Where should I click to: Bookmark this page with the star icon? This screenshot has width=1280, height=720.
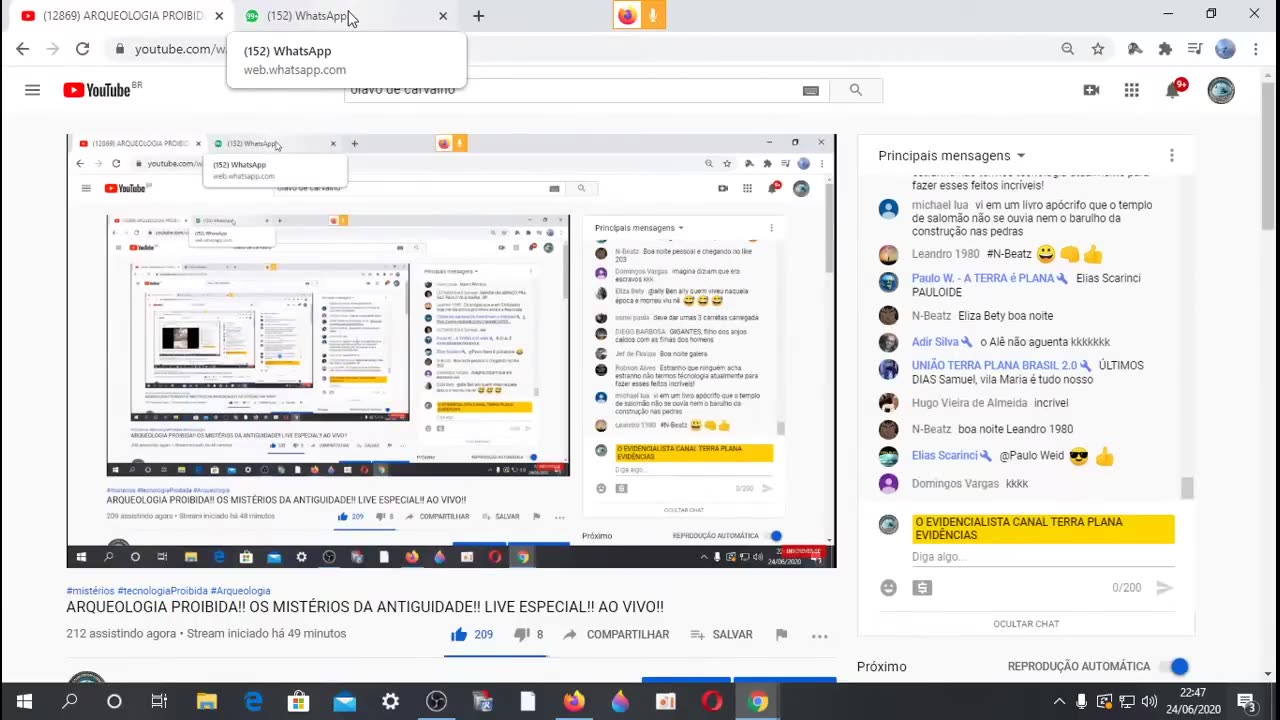tap(1098, 48)
